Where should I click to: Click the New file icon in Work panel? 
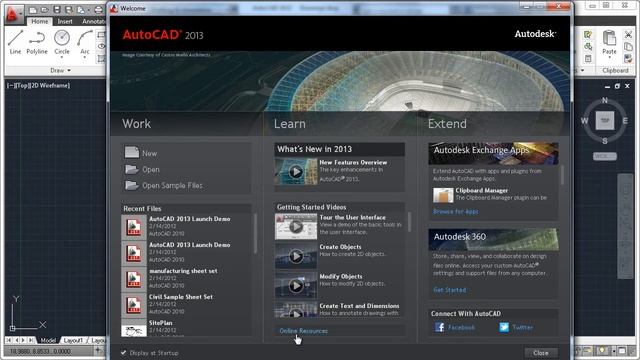[132, 153]
